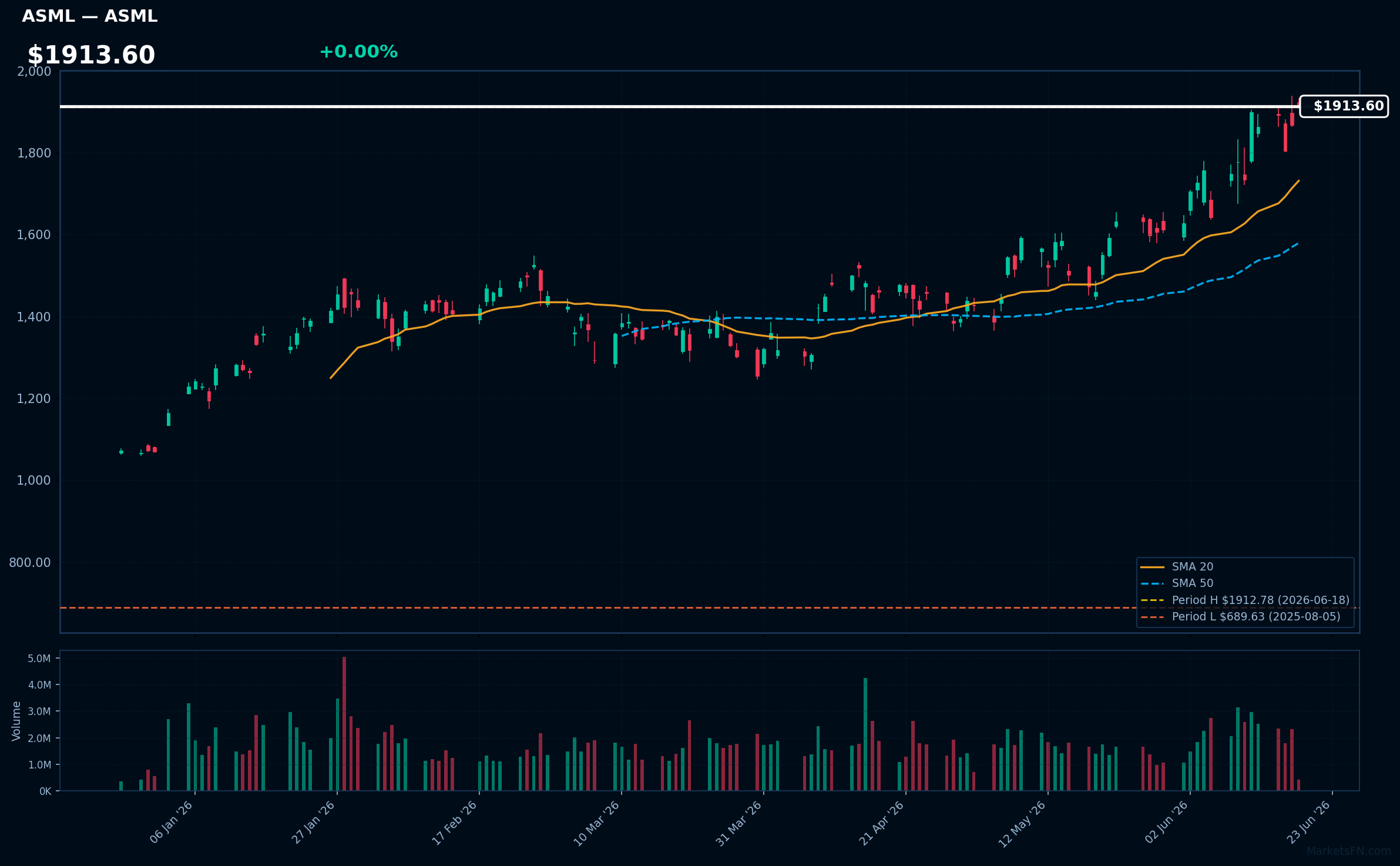Click the tallest red volume bar above 5.0M
This screenshot has width=1400, height=866.
[x=344, y=724]
